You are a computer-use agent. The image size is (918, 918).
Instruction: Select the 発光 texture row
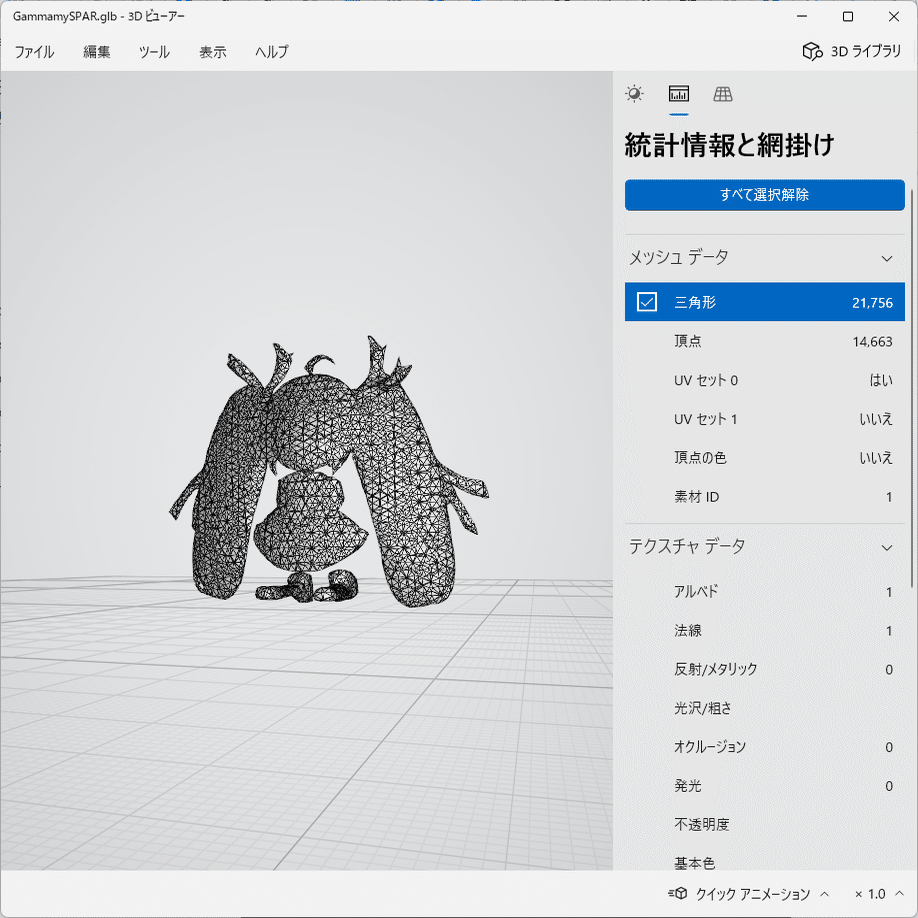tap(765, 786)
